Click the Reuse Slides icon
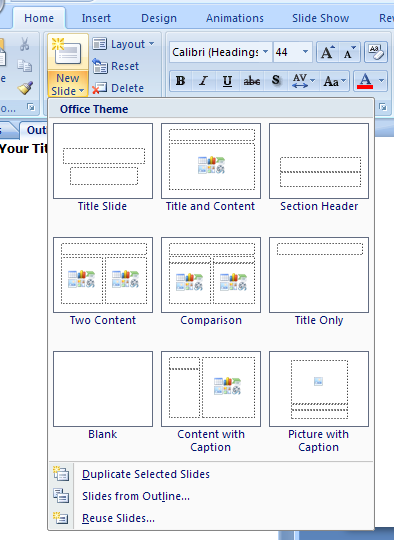Screen dimensions: 394x540 61,518
